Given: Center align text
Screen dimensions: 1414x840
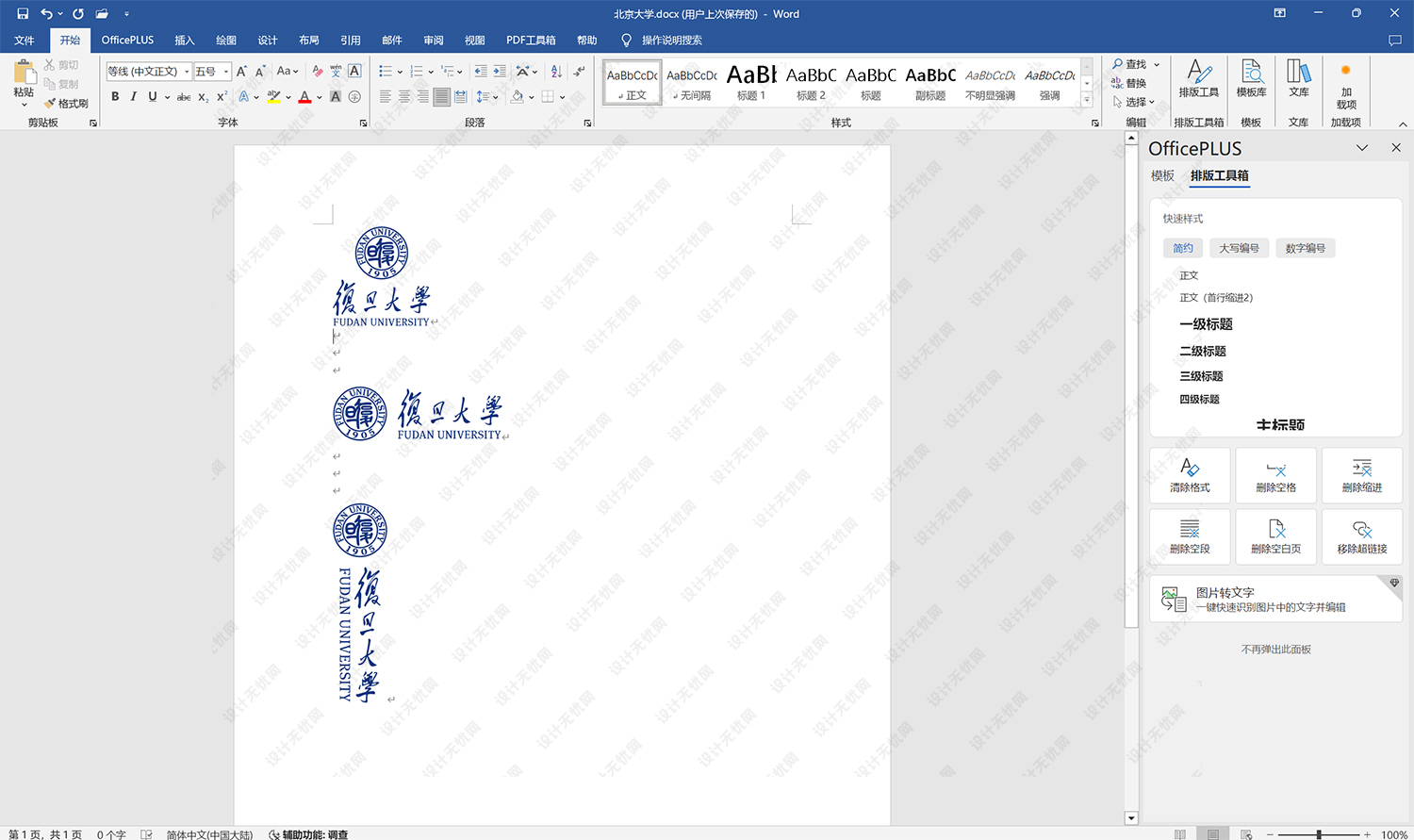Looking at the screenshot, I should [403, 96].
